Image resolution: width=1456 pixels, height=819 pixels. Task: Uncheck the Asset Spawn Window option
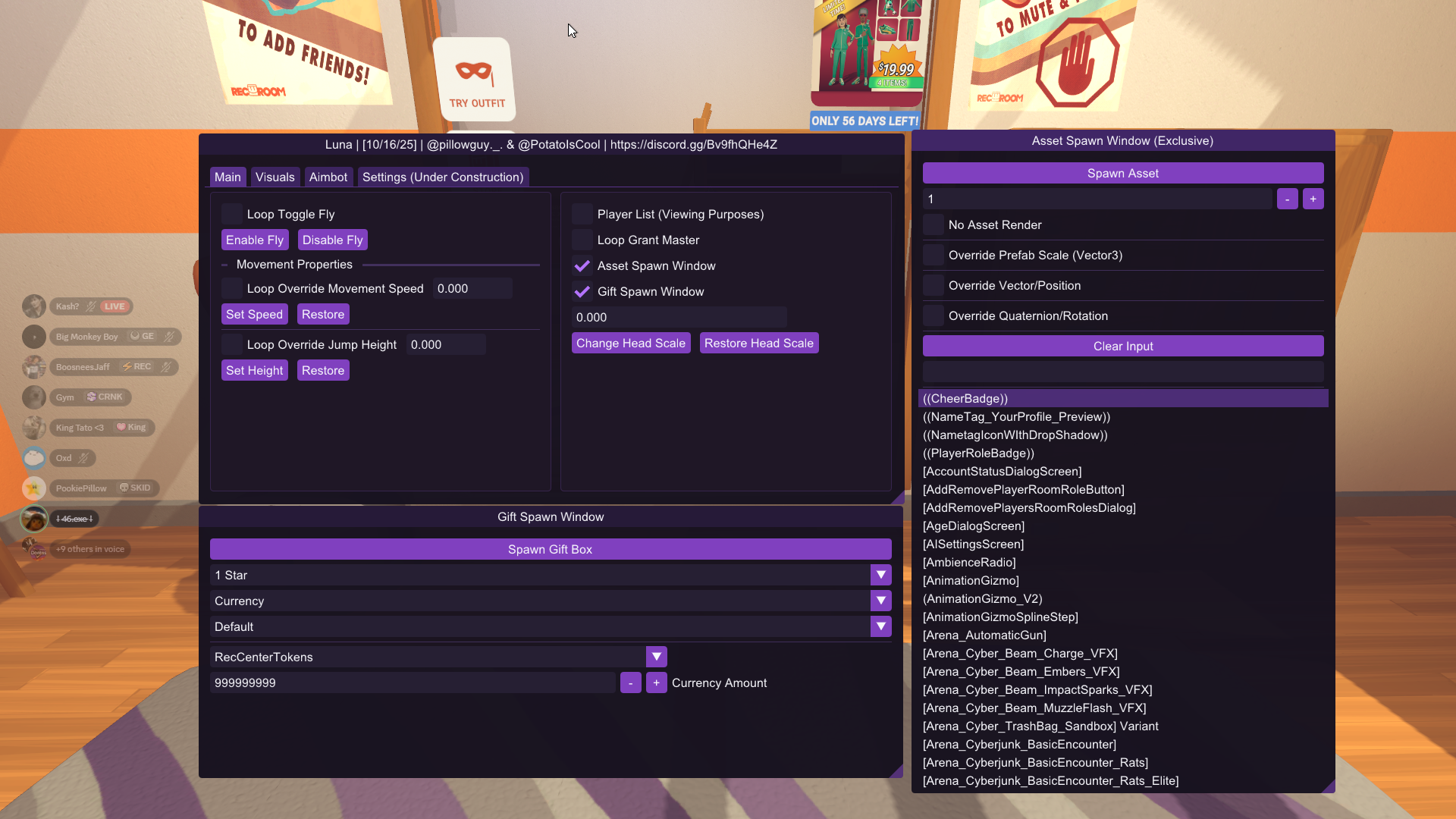coord(582,265)
